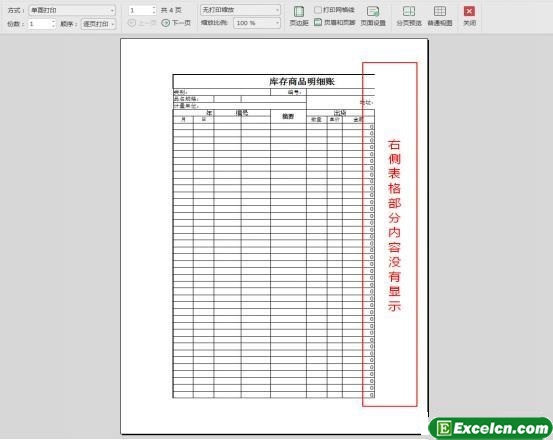This screenshot has height=440, width=553.
Task: Open the 无打印缩放 scaling dropdown
Action: coord(241,10)
